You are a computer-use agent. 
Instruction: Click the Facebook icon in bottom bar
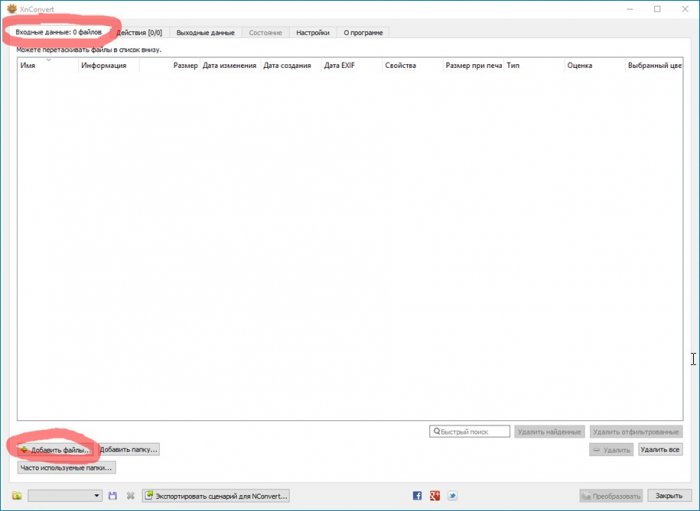pos(417,495)
